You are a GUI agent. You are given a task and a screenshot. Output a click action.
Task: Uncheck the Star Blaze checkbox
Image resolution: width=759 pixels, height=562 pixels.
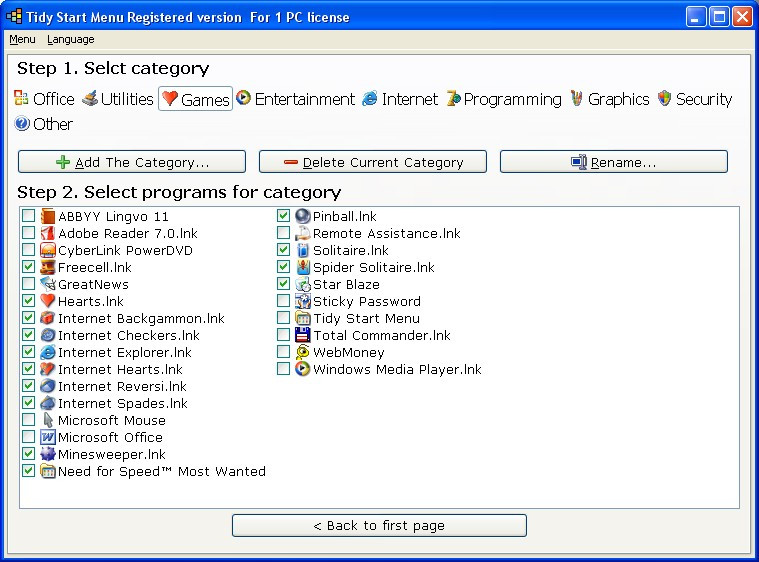click(x=283, y=283)
